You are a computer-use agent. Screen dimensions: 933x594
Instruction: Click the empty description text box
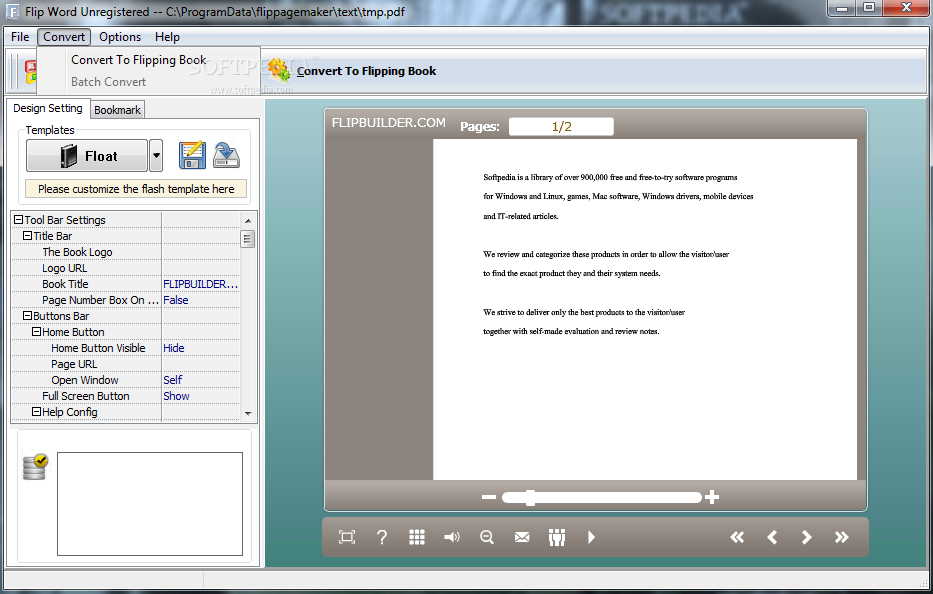click(150, 504)
